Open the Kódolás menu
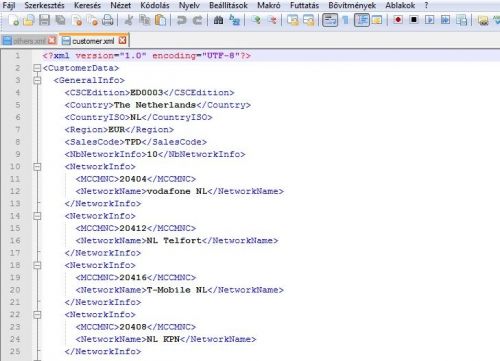The image size is (500, 361). pos(155,5)
